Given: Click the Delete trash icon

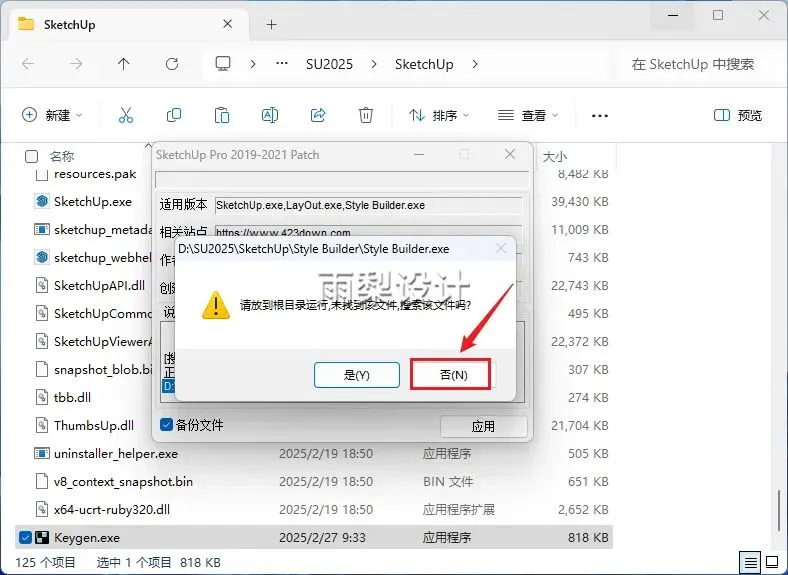Looking at the screenshot, I should 366,115.
